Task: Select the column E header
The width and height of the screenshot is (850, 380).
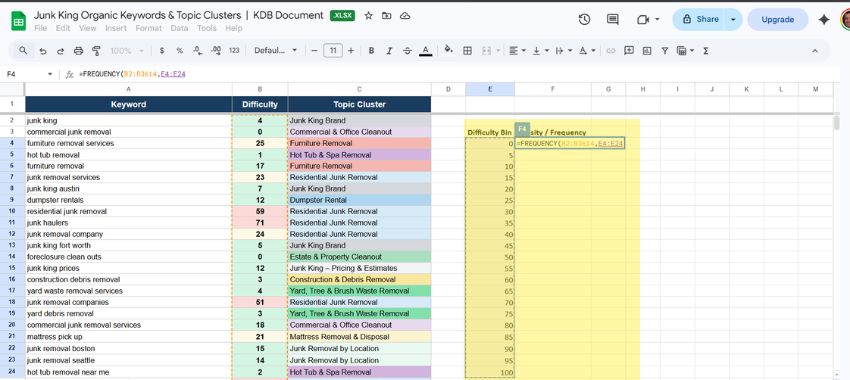Action: point(490,89)
